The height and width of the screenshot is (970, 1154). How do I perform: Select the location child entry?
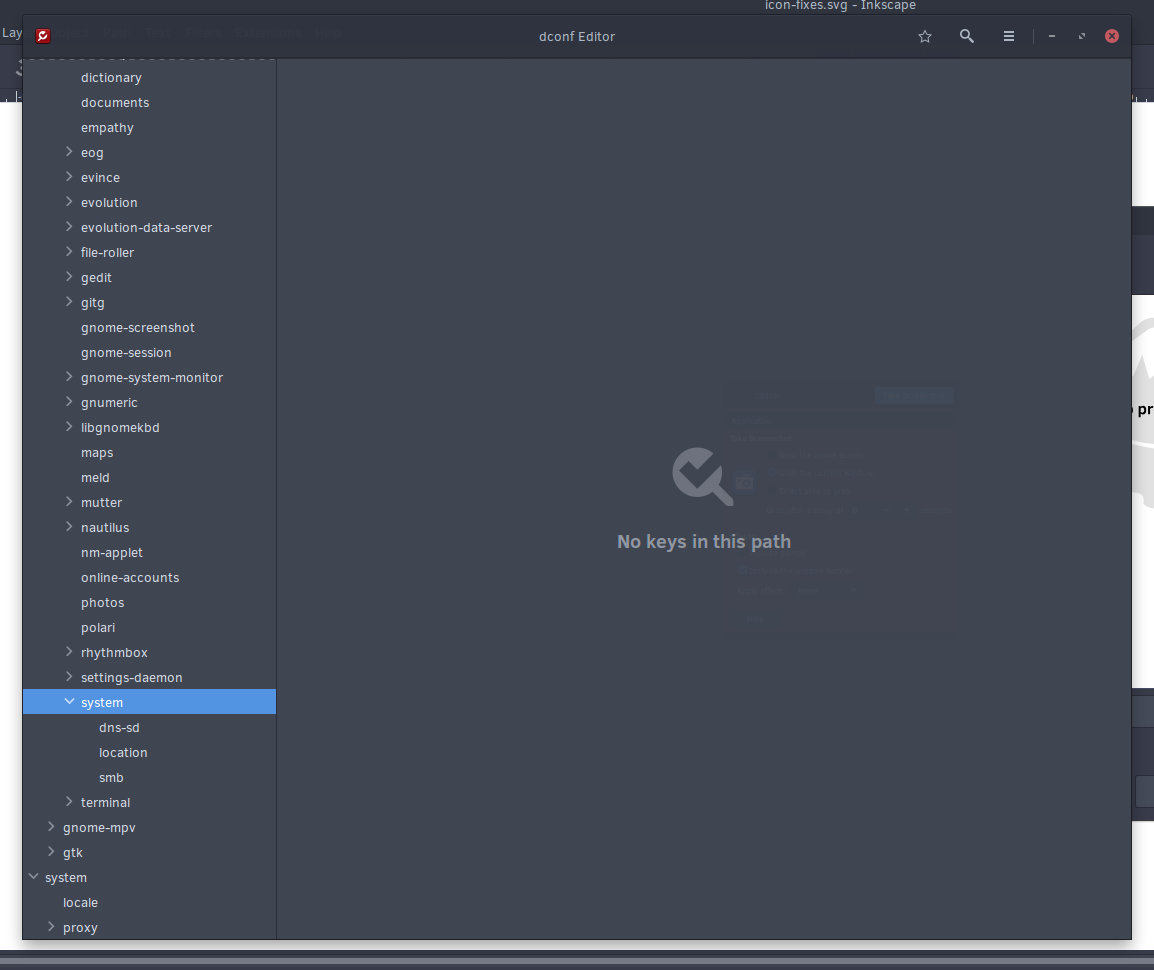pos(123,753)
